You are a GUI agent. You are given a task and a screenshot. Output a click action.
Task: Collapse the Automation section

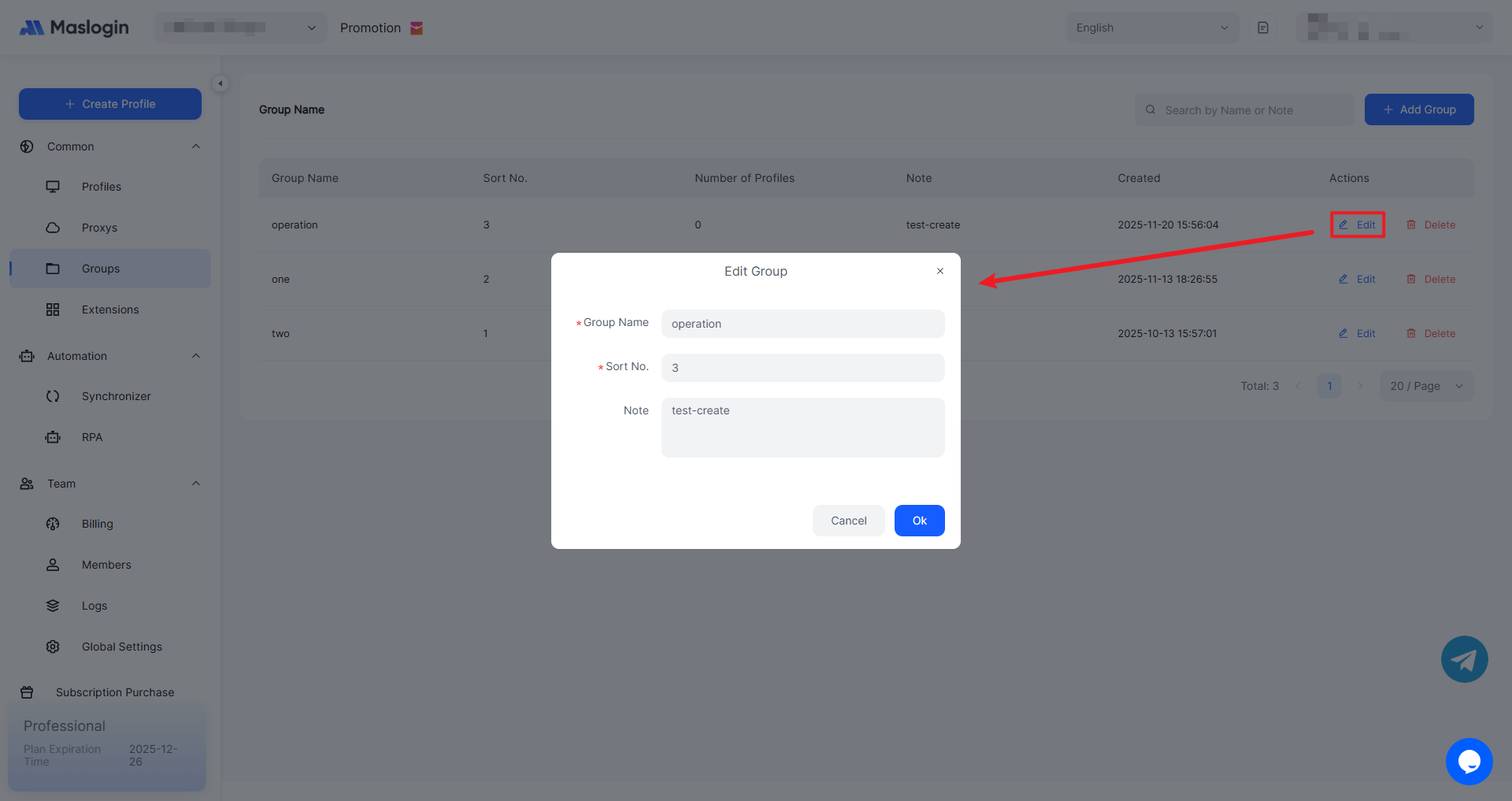point(196,356)
